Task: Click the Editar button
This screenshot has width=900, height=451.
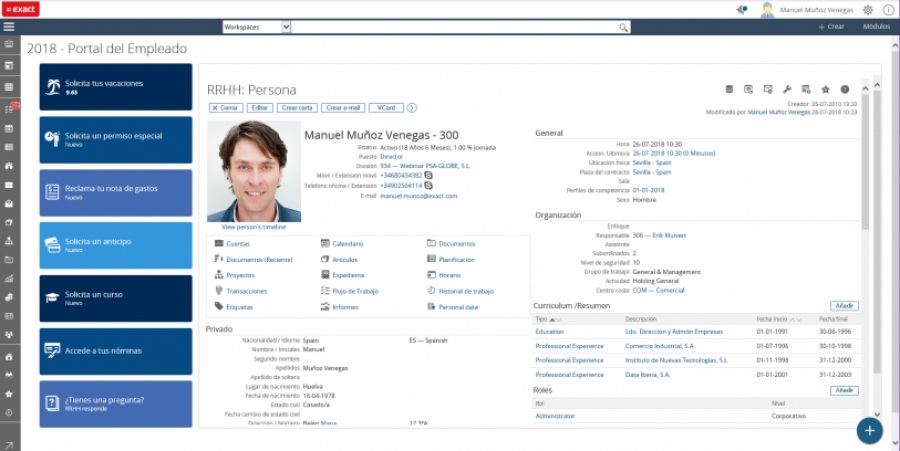Action: pyautogui.click(x=259, y=107)
